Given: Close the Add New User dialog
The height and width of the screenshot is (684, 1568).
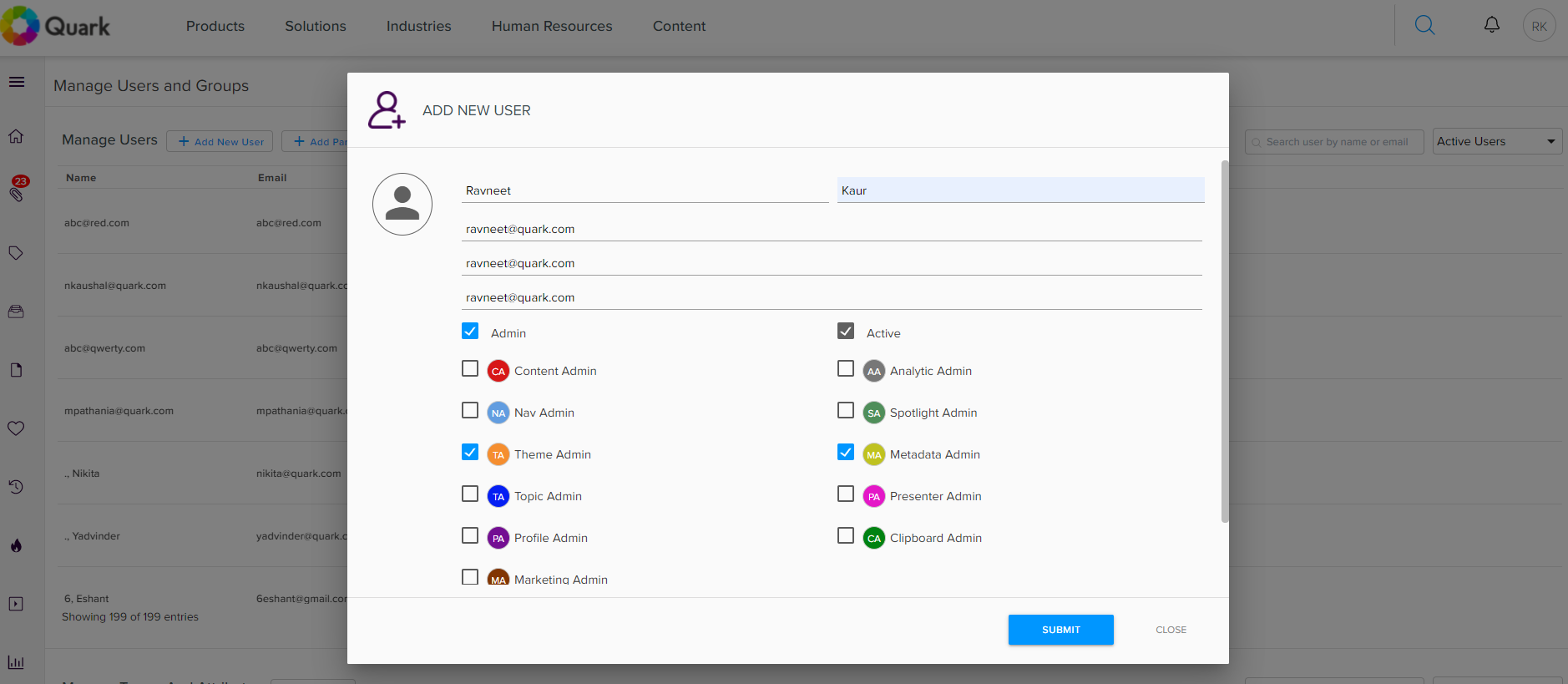Looking at the screenshot, I should coord(1171,630).
